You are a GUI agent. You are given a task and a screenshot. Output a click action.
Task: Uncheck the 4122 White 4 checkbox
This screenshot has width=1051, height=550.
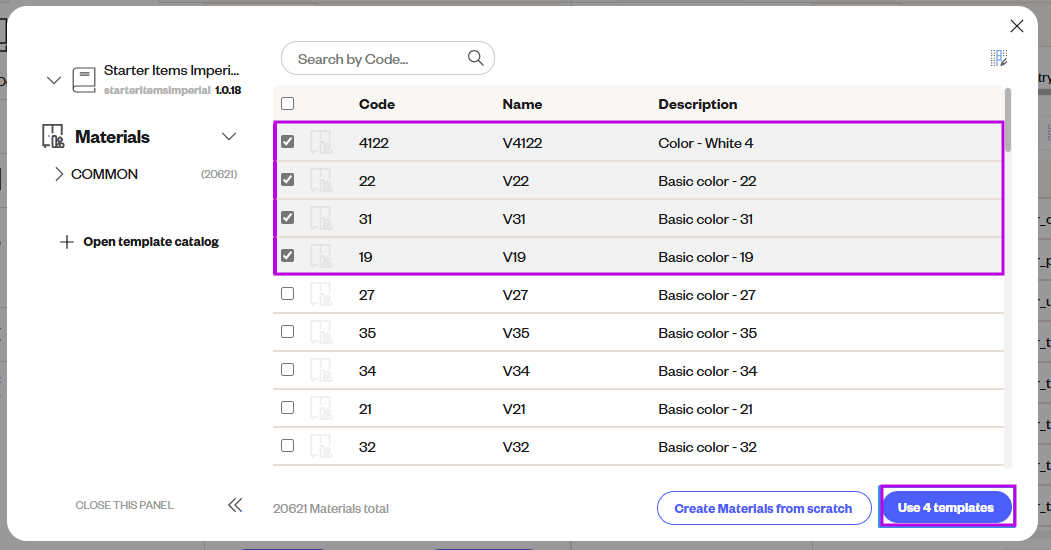(x=288, y=141)
